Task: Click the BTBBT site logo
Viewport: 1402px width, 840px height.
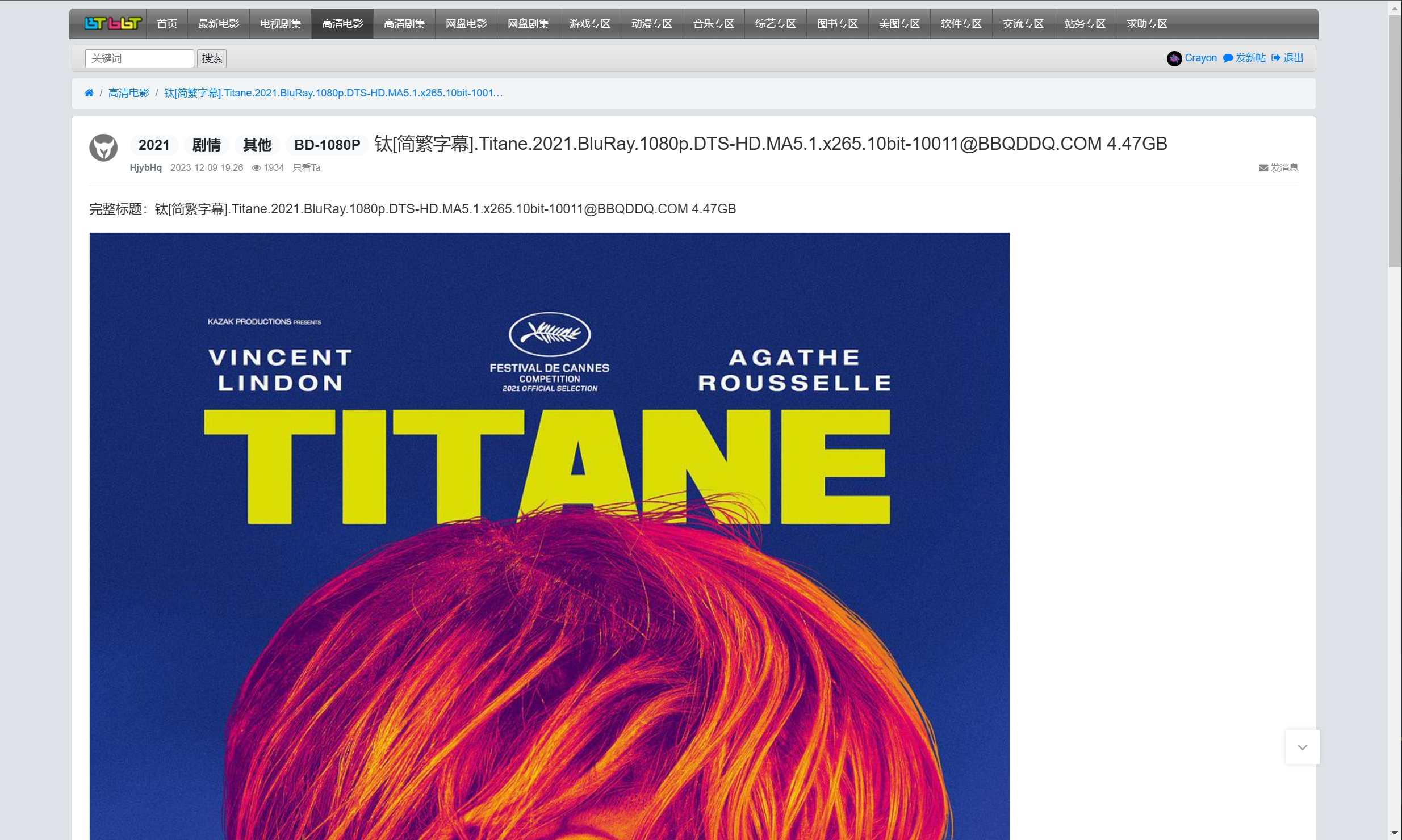Action: pos(112,23)
